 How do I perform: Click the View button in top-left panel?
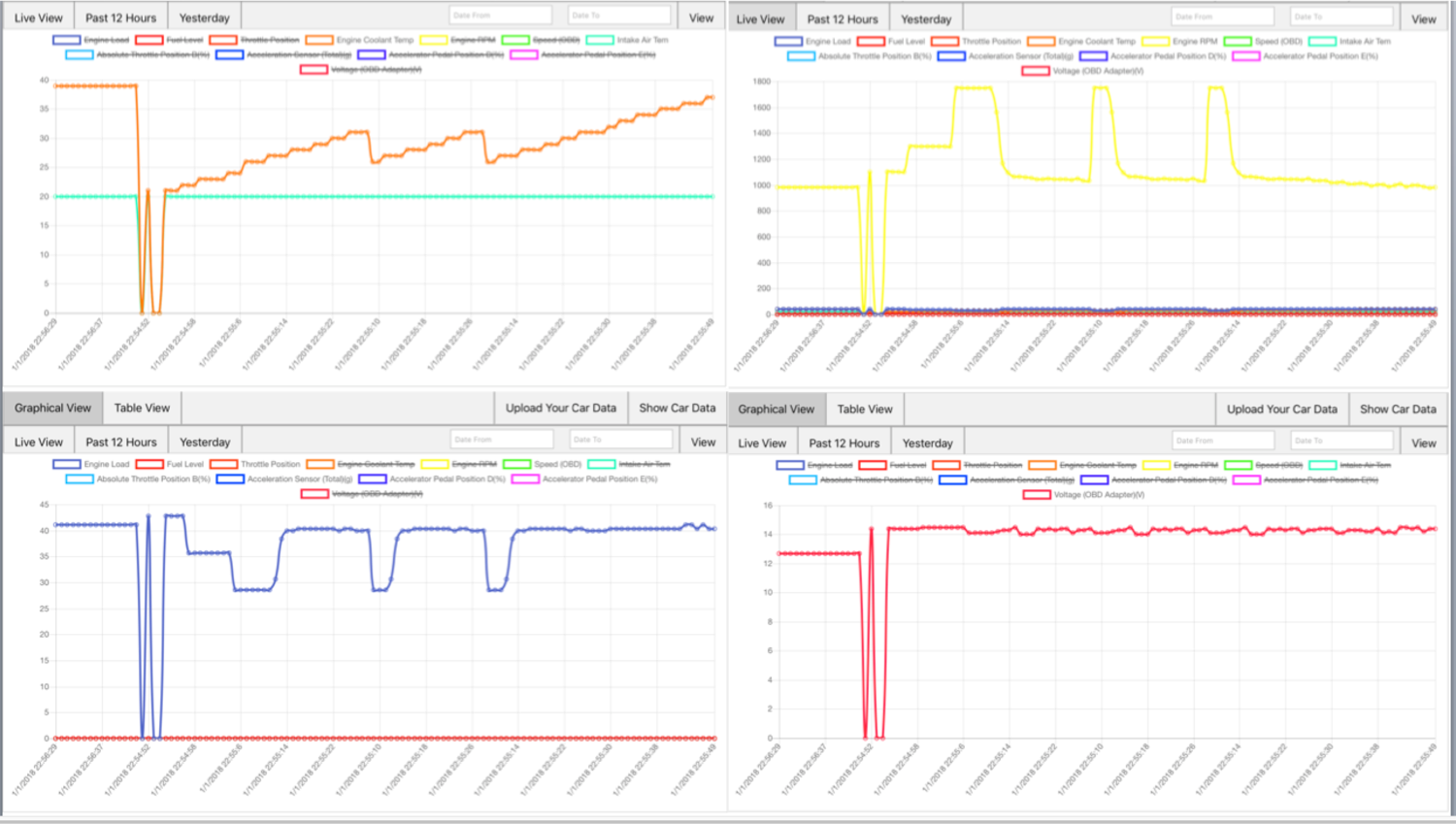pyautogui.click(x=701, y=17)
